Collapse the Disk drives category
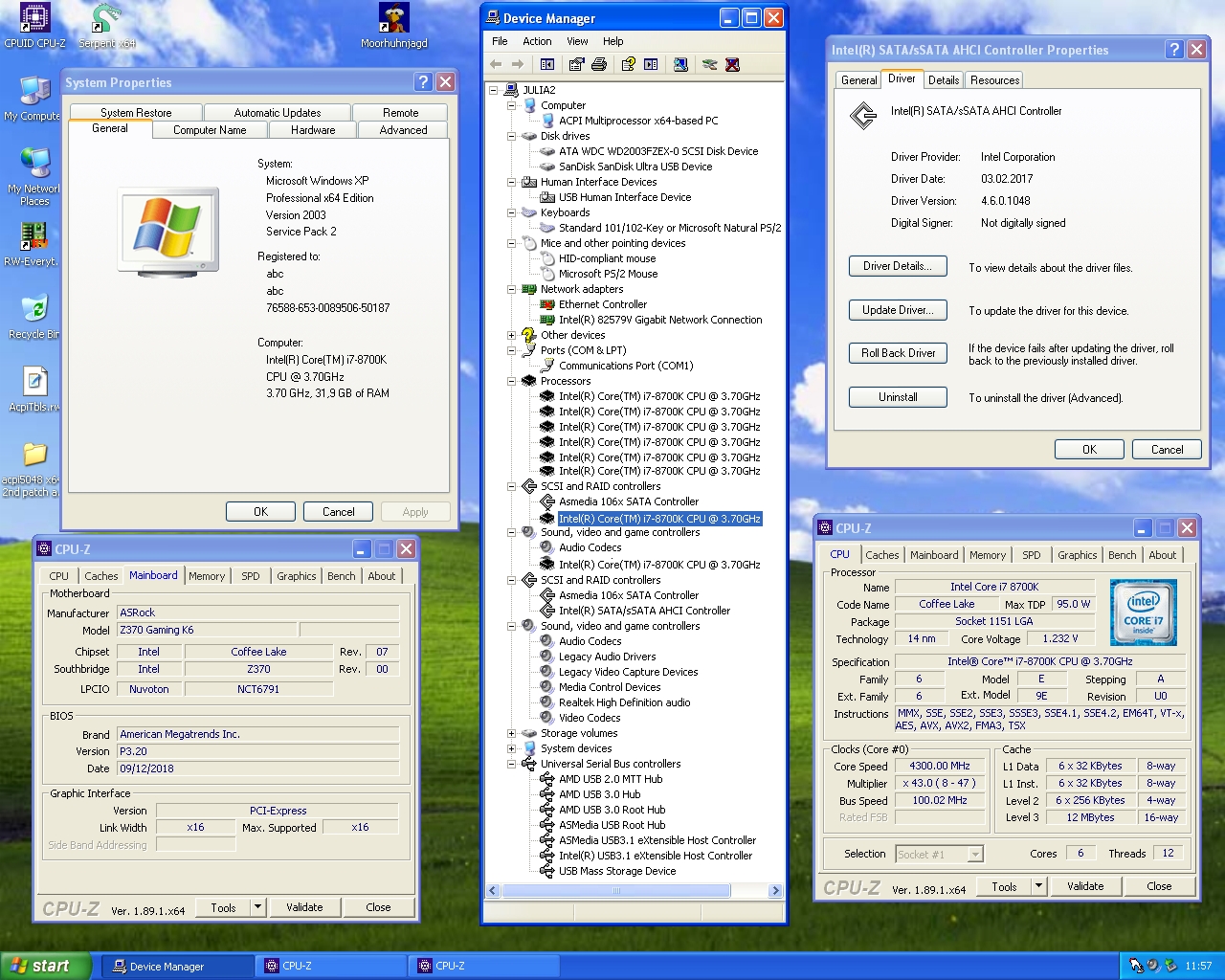The width and height of the screenshot is (1225, 980). click(512, 136)
